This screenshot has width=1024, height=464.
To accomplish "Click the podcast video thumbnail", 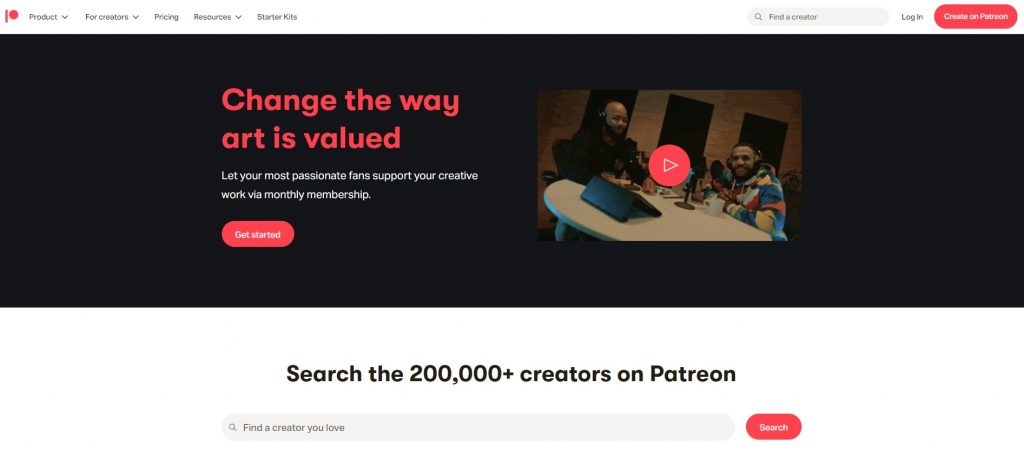I will tap(669, 165).
